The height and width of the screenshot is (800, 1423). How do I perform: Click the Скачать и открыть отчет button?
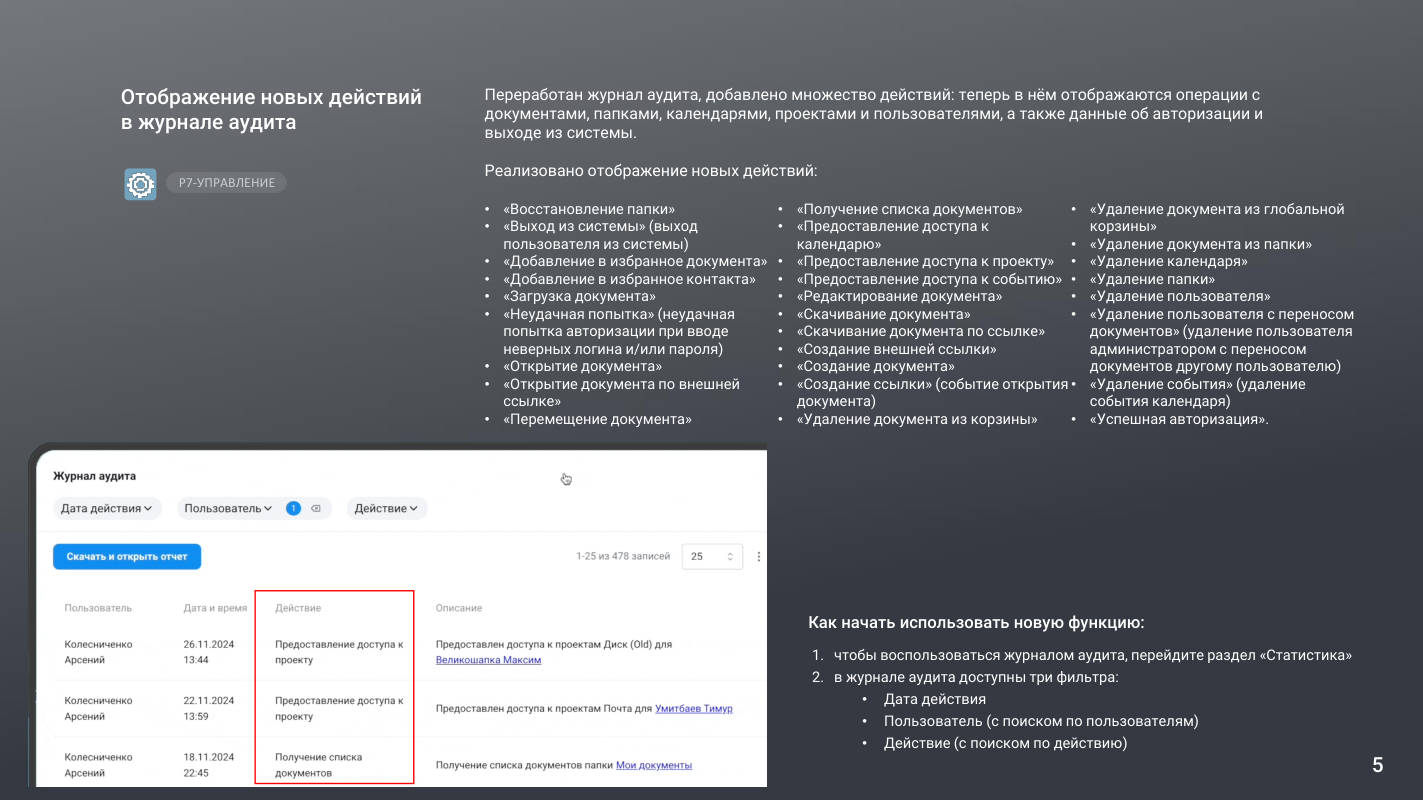point(127,557)
